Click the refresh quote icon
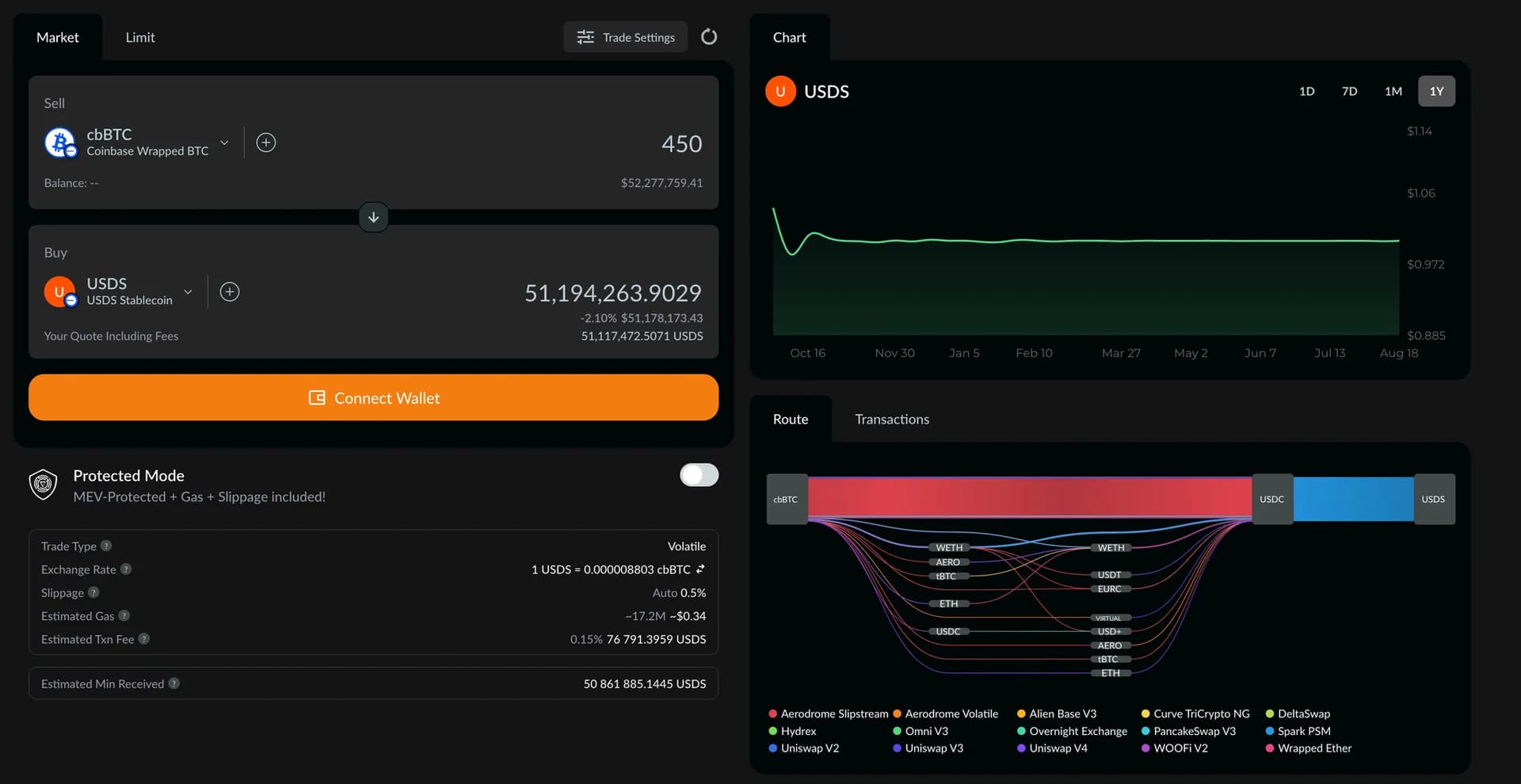 coord(709,36)
